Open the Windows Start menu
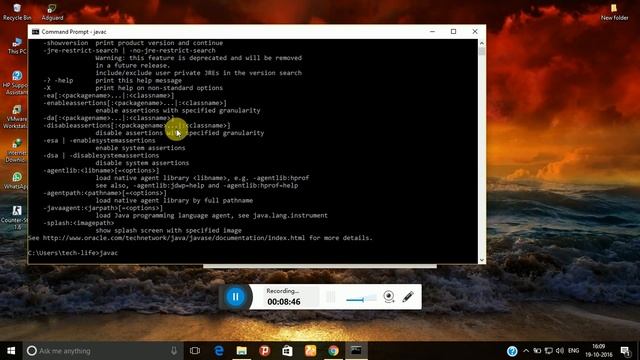The height and width of the screenshot is (360, 640). [11, 351]
